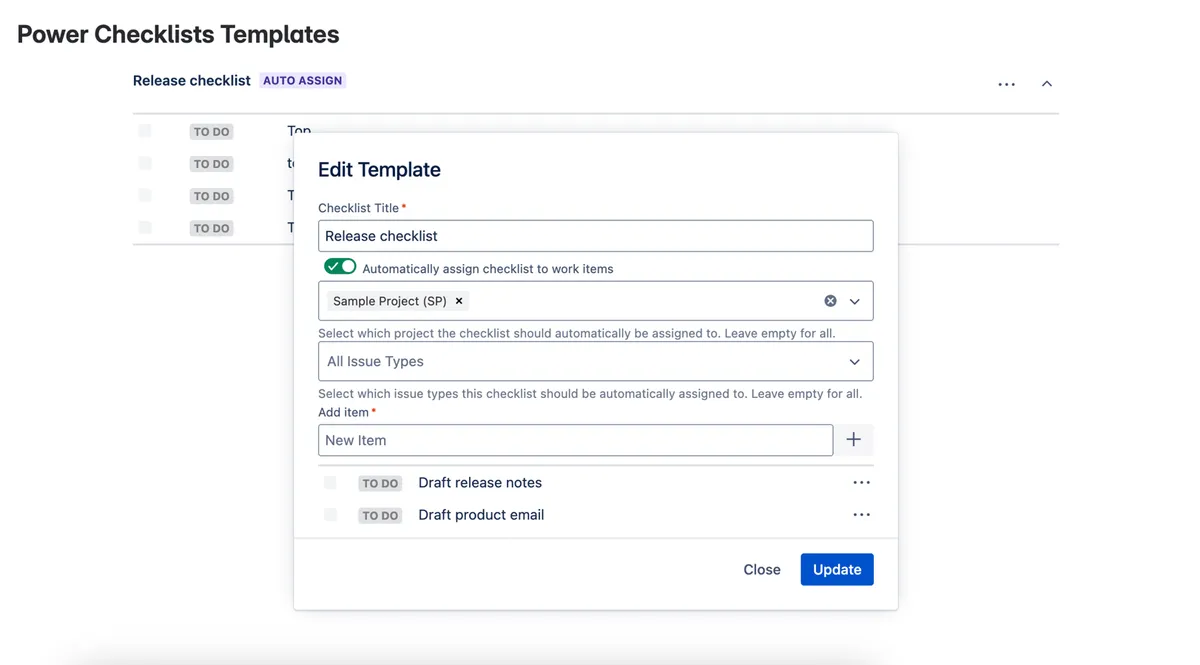Click the automatically assign checklist label
Image resolution: width=1200 pixels, height=665 pixels.
click(x=488, y=269)
